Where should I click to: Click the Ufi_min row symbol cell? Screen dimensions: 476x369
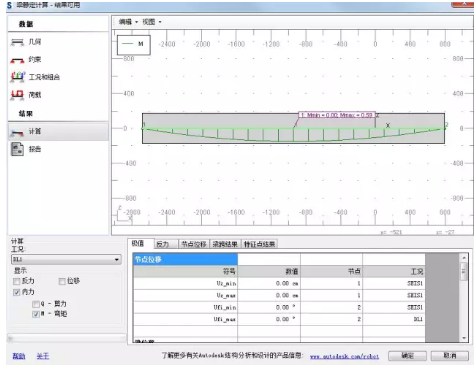pyautogui.click(x=185, y=307)
